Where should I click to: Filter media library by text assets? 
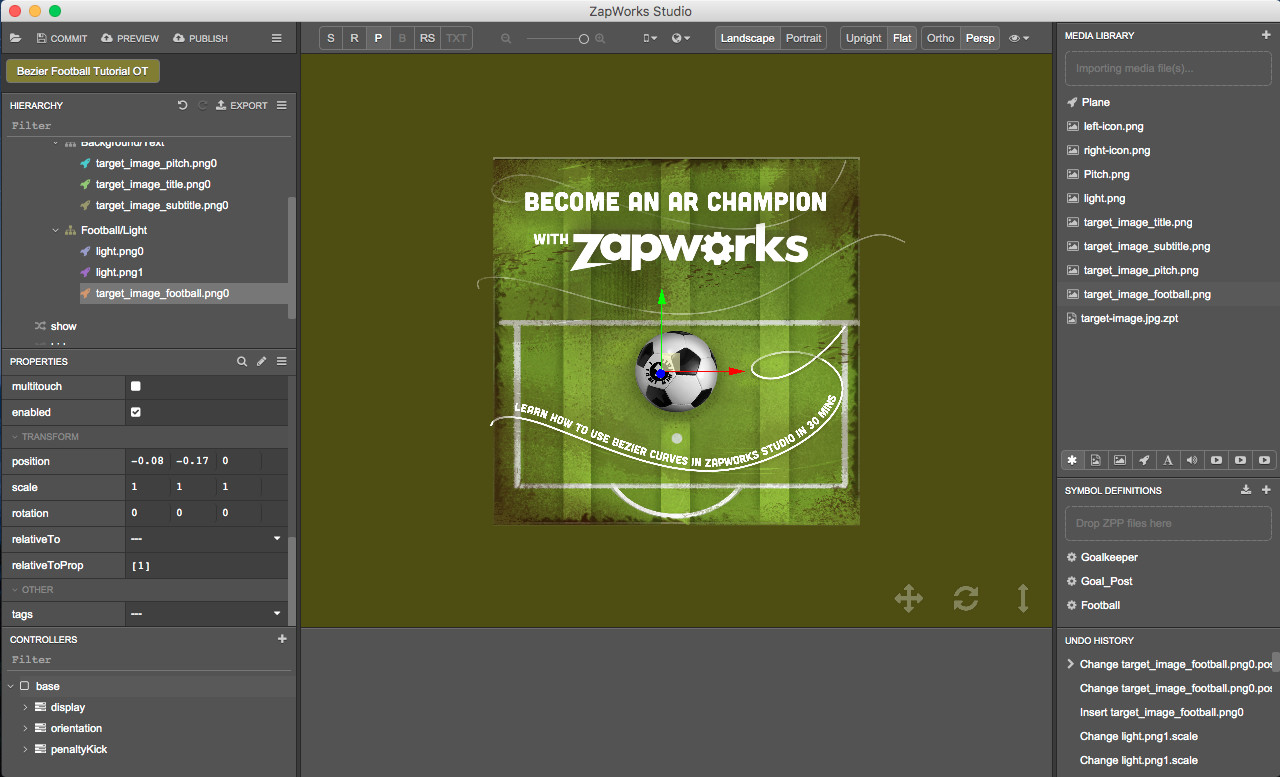coord(1168,459)
